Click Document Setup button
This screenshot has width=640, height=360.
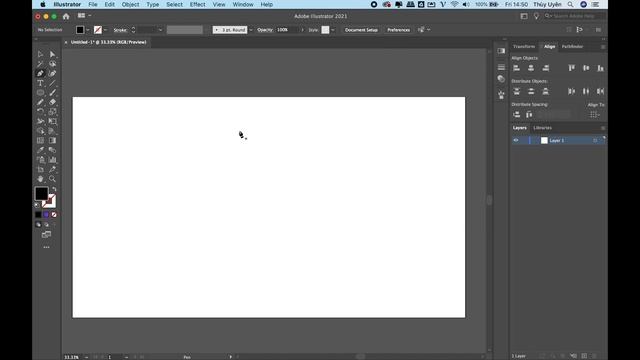[361, 30]
